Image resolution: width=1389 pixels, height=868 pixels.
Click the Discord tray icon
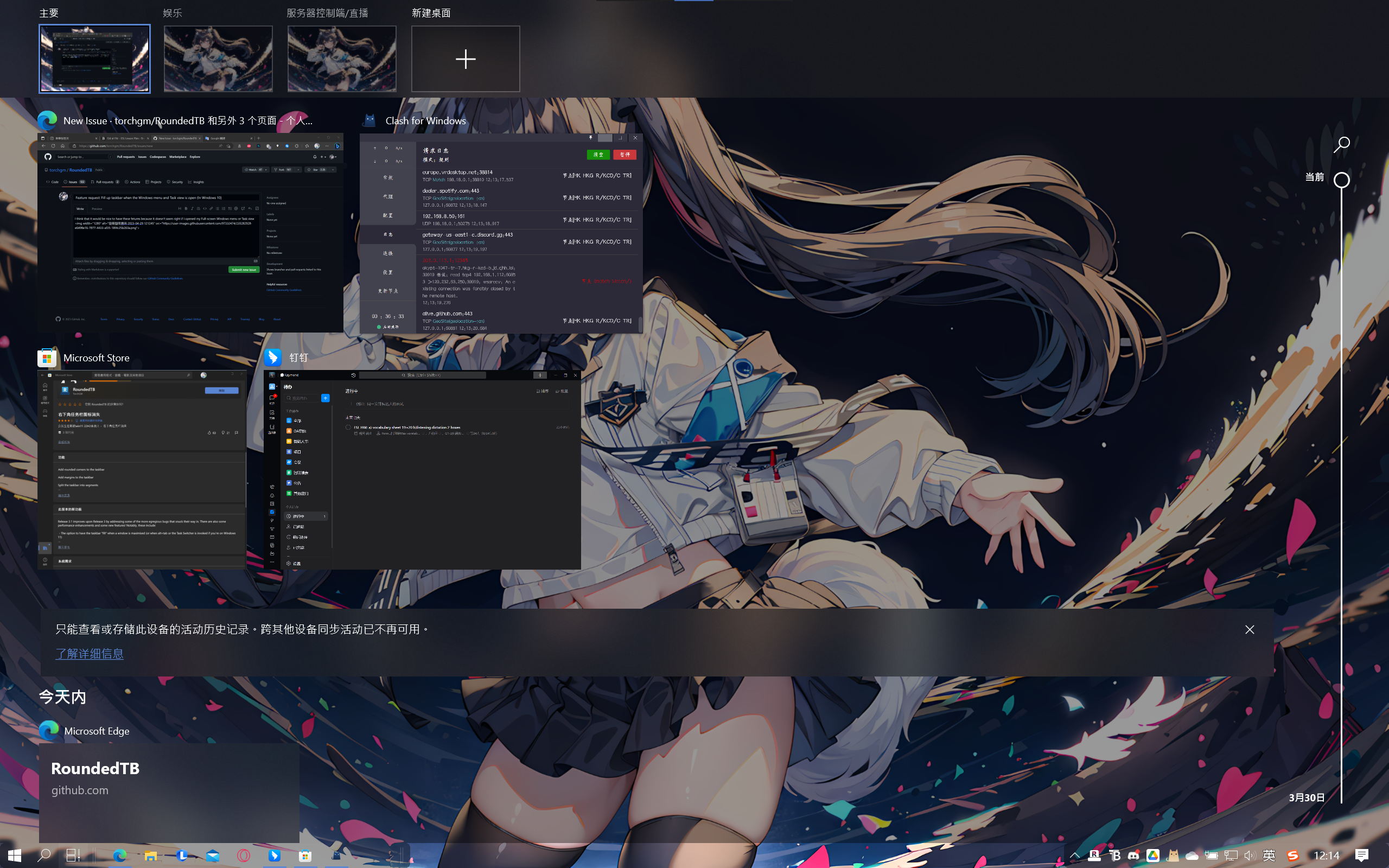1133,856
